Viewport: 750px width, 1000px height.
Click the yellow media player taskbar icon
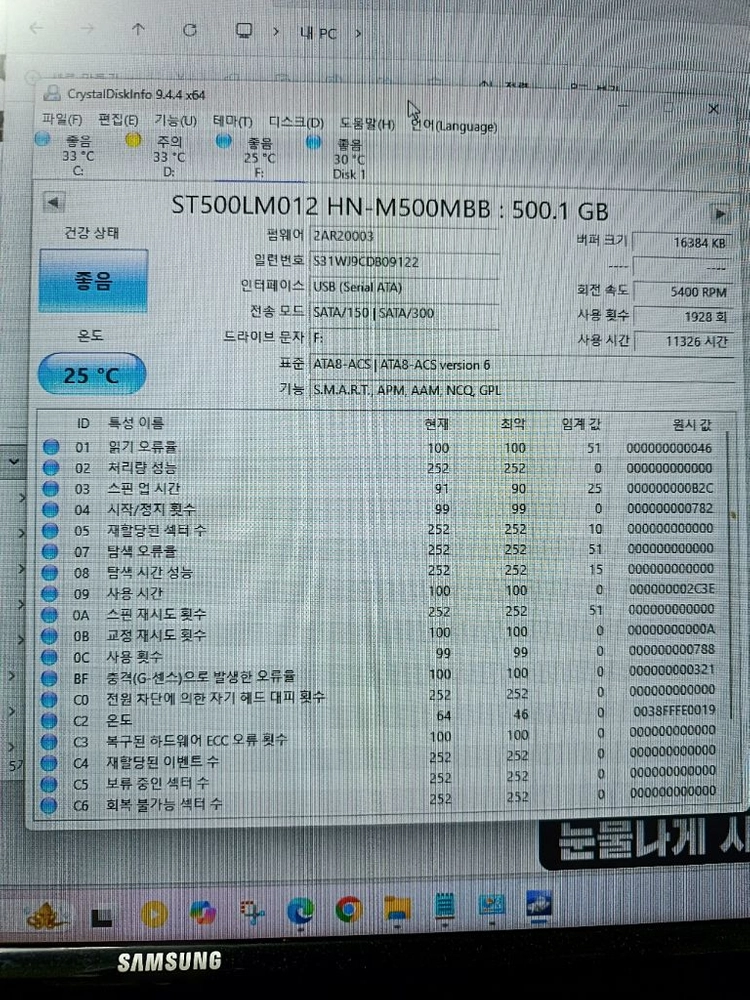154,915
